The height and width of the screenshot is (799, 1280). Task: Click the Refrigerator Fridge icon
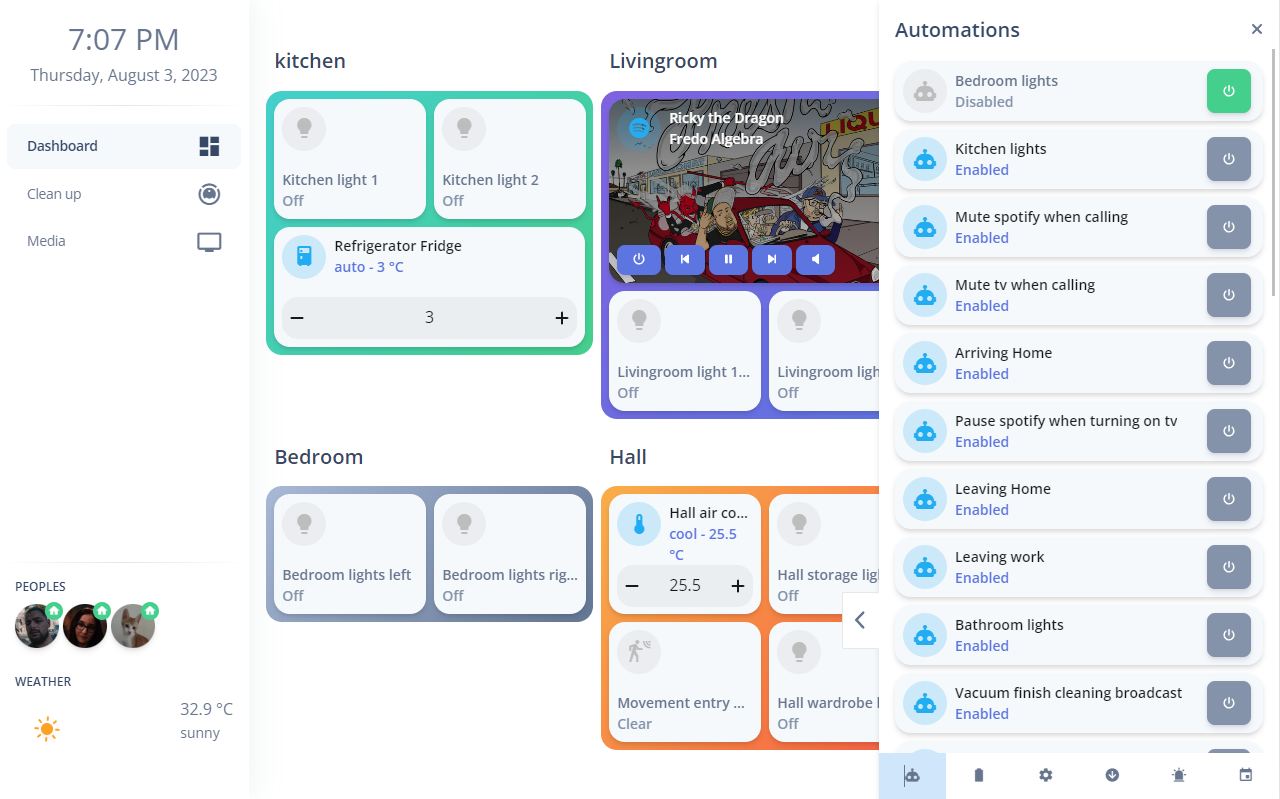[x=304, y=256]
